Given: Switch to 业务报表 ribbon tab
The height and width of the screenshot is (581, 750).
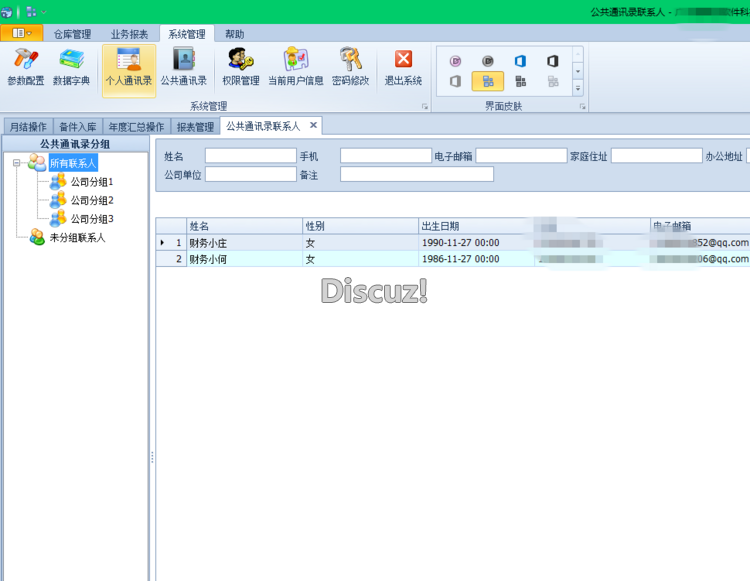Looking at the screenshot, I should (129, 34).
